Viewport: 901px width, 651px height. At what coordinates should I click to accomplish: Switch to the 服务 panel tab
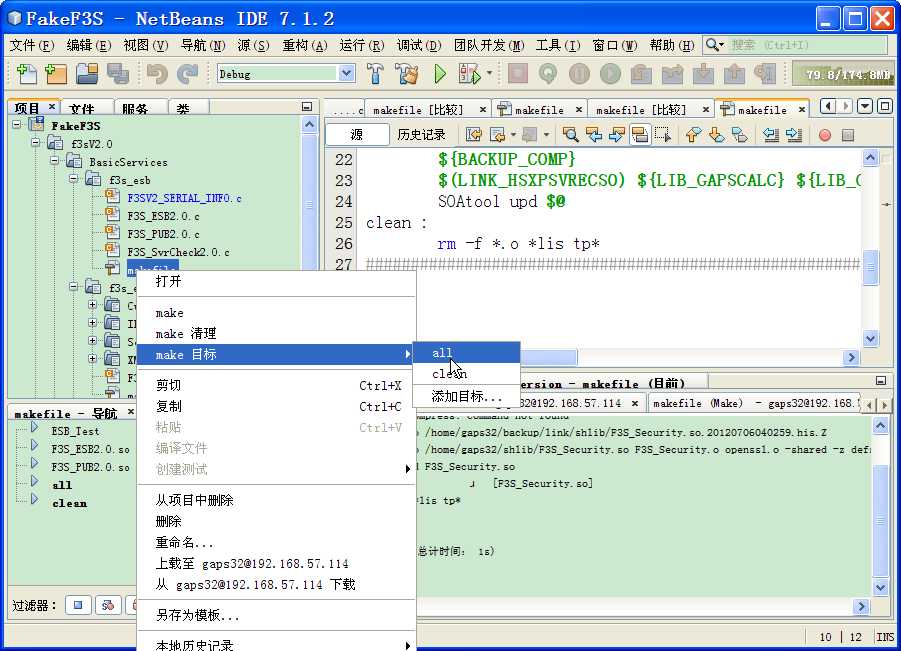point(135,108)
